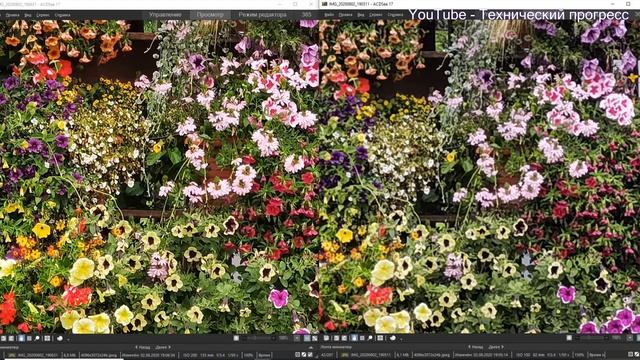Viewport: 640px width, 360px height.
Task: Toggle full screen icon in right window
Action: [380, 338]
